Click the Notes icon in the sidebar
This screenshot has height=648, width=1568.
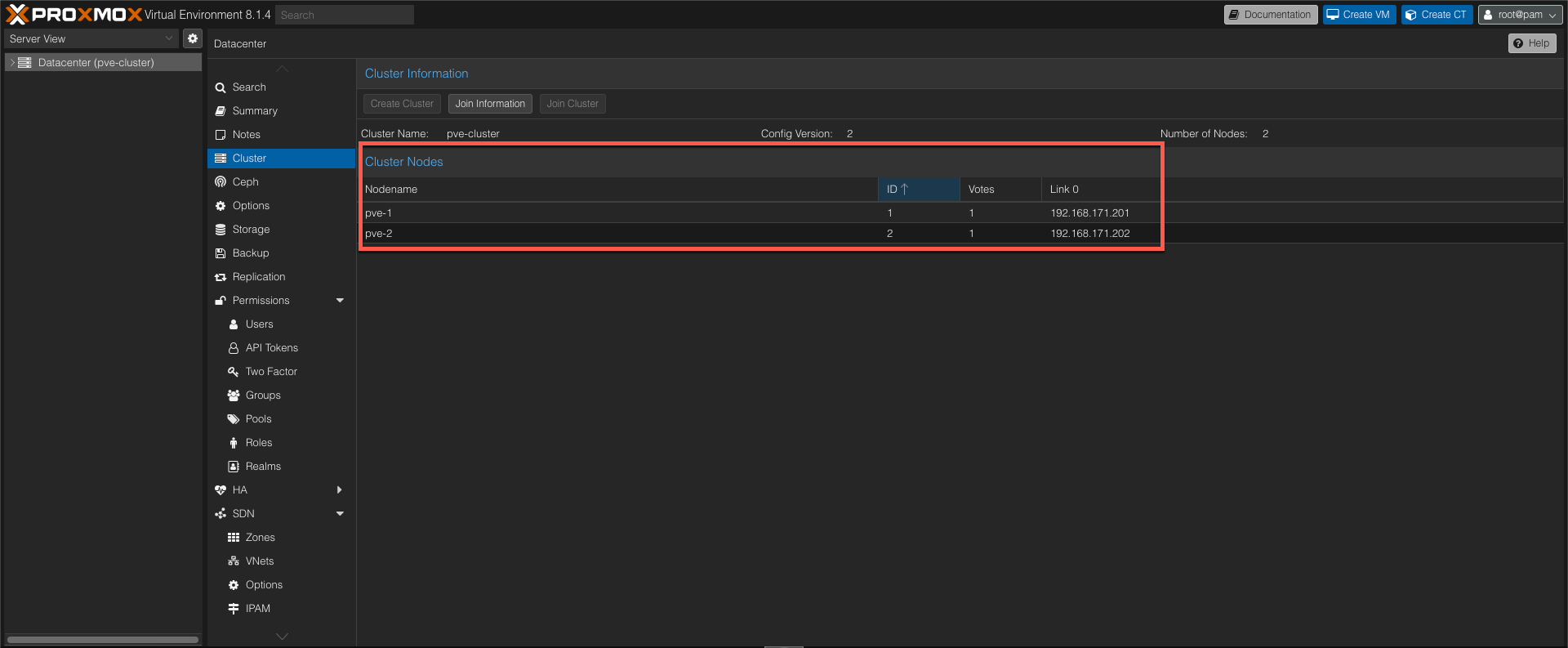click(220, 135)
